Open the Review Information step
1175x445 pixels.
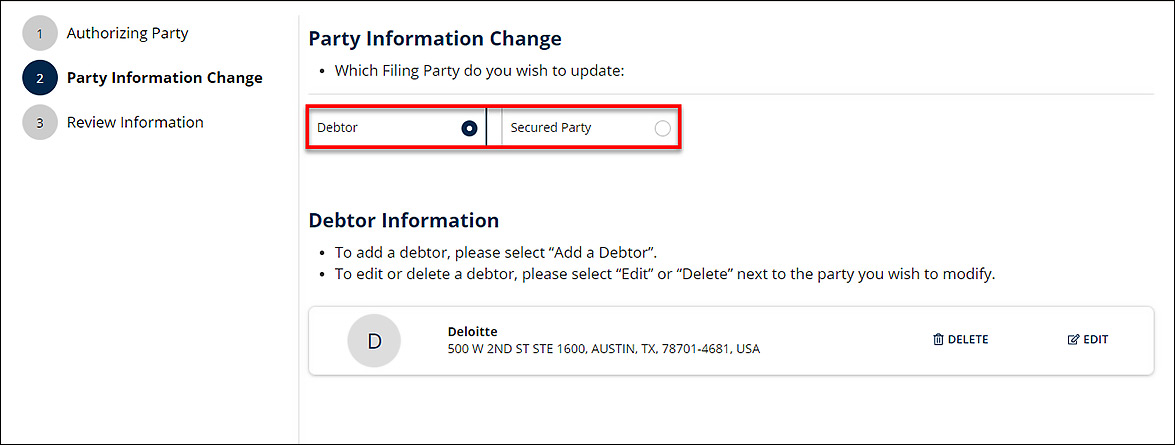click(135, 122)
